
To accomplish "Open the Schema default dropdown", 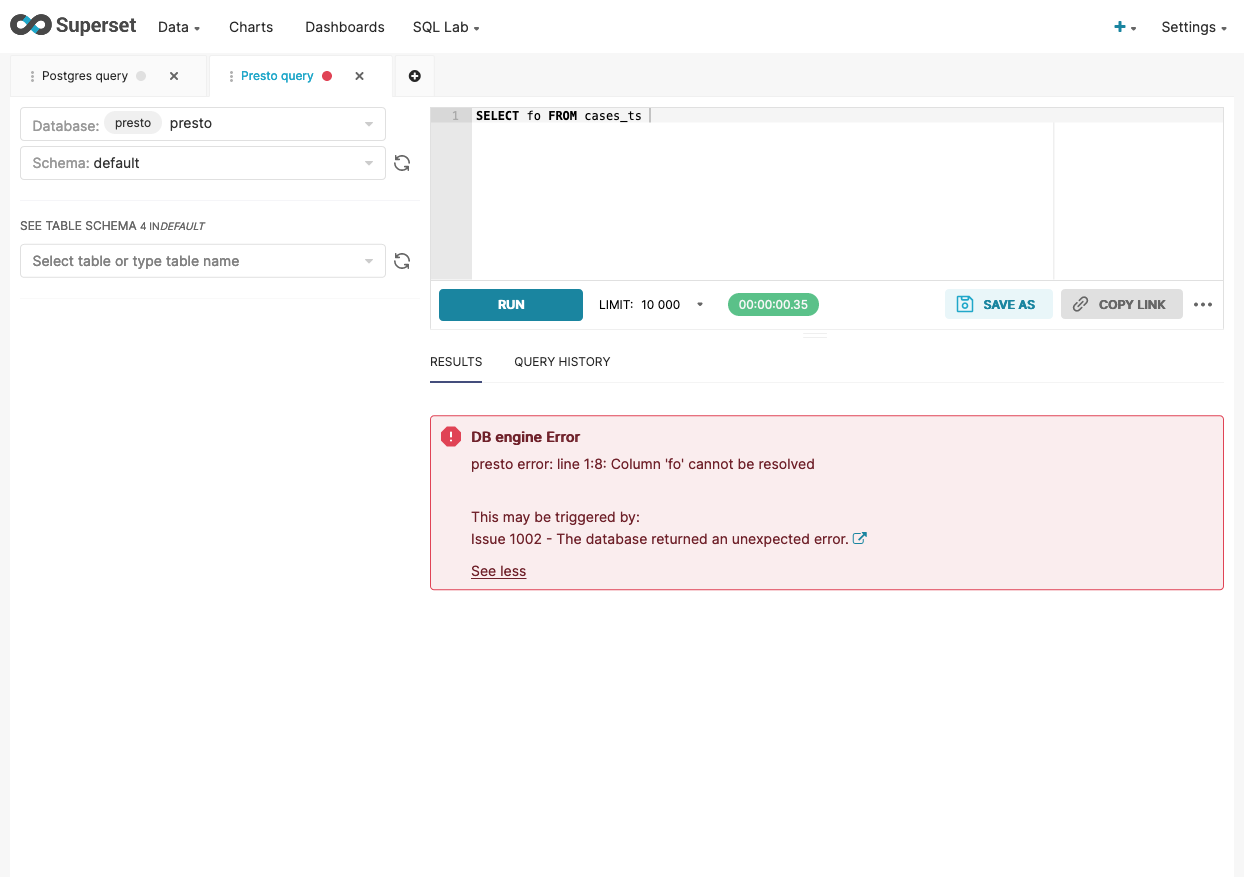I will (203, 163).
